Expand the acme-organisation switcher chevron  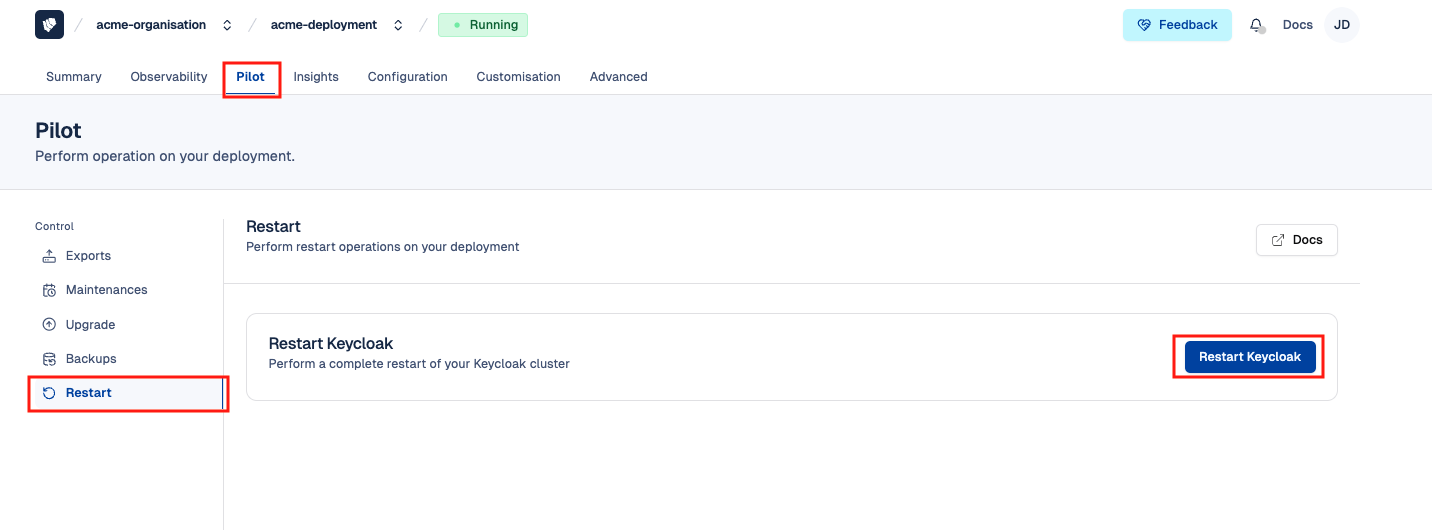[x=227, y=25]
